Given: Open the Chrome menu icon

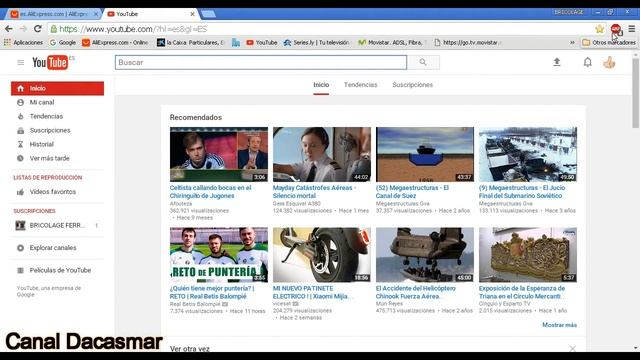Looking at the screenshot, I should [631, 29].
